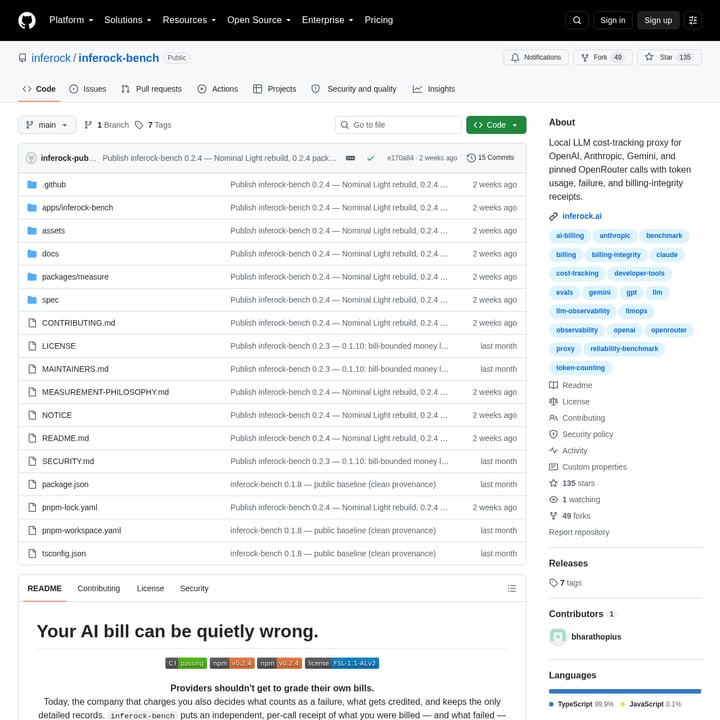The image size is (720, 720).
Task: Open the GitHub homepage logo
Action: pyautogui.click(x=27, y=20)
